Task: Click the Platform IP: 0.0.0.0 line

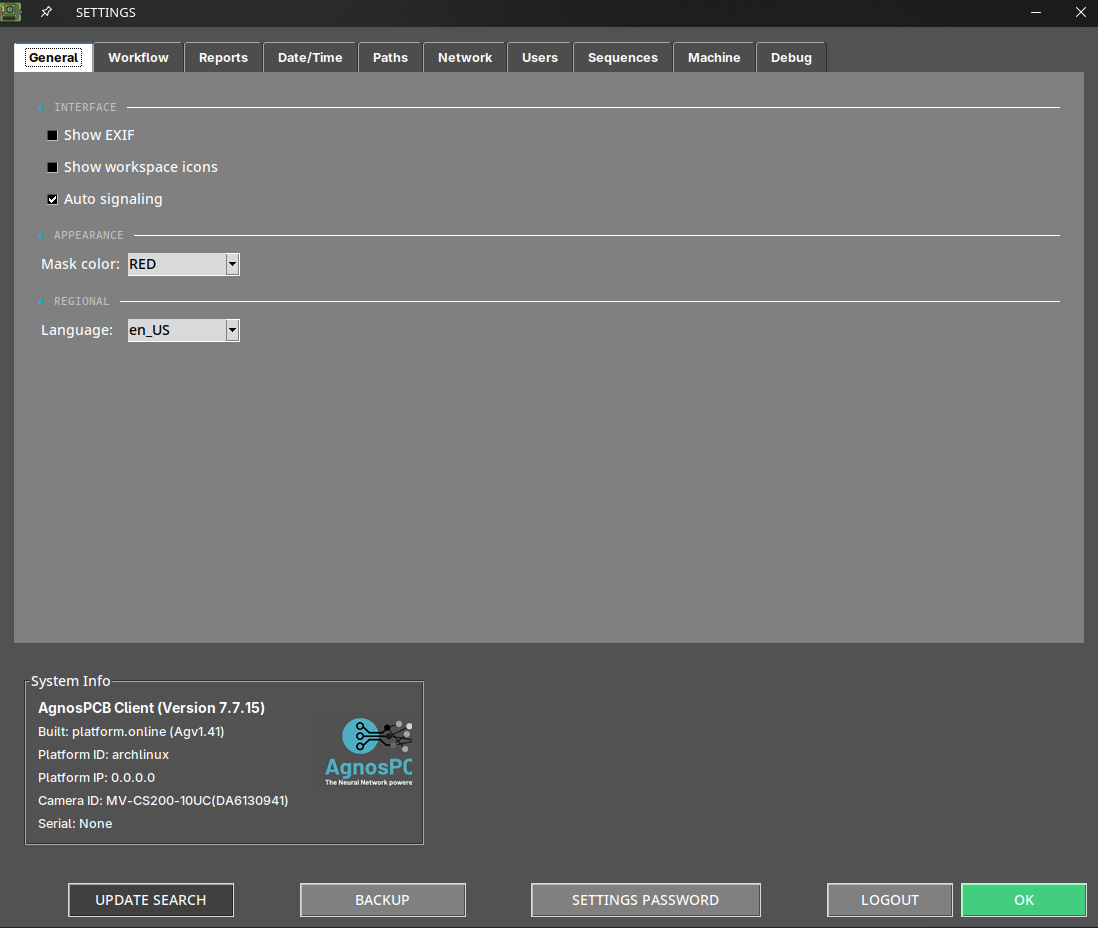Action: [x=97, y=777]
